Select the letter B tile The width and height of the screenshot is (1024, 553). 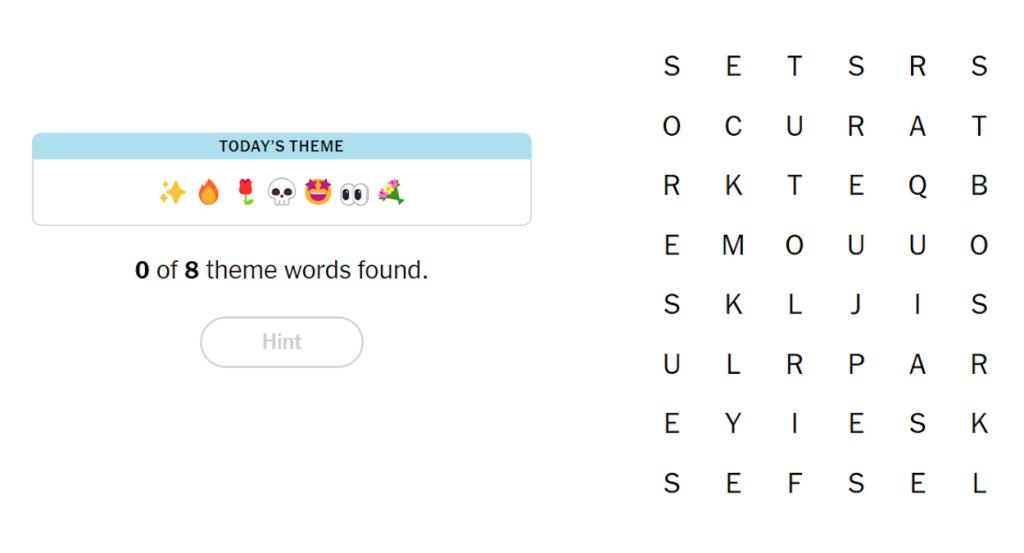click(979, 185)
